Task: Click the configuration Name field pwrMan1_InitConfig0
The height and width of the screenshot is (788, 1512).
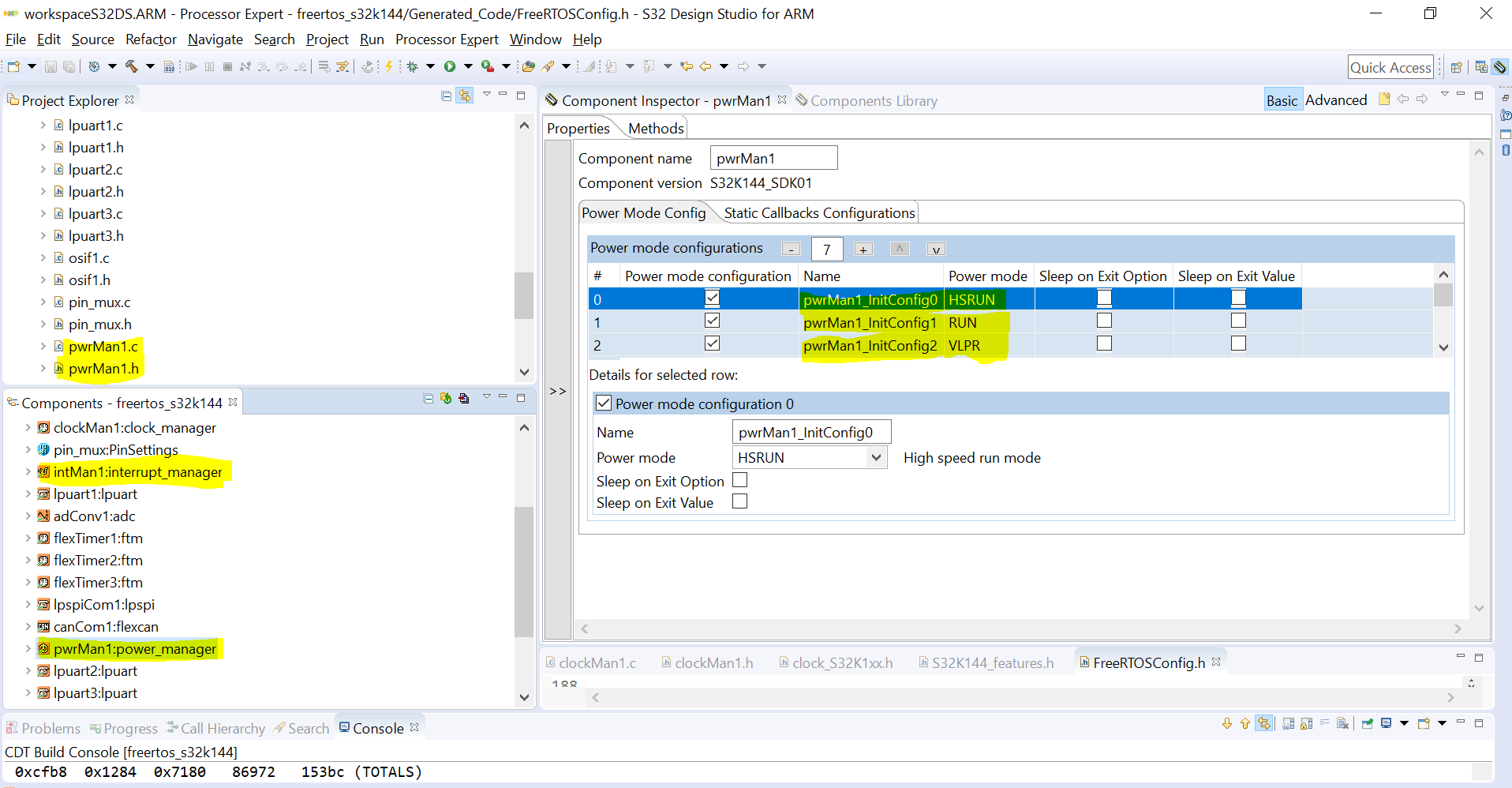Action: [x=812, y=432]
